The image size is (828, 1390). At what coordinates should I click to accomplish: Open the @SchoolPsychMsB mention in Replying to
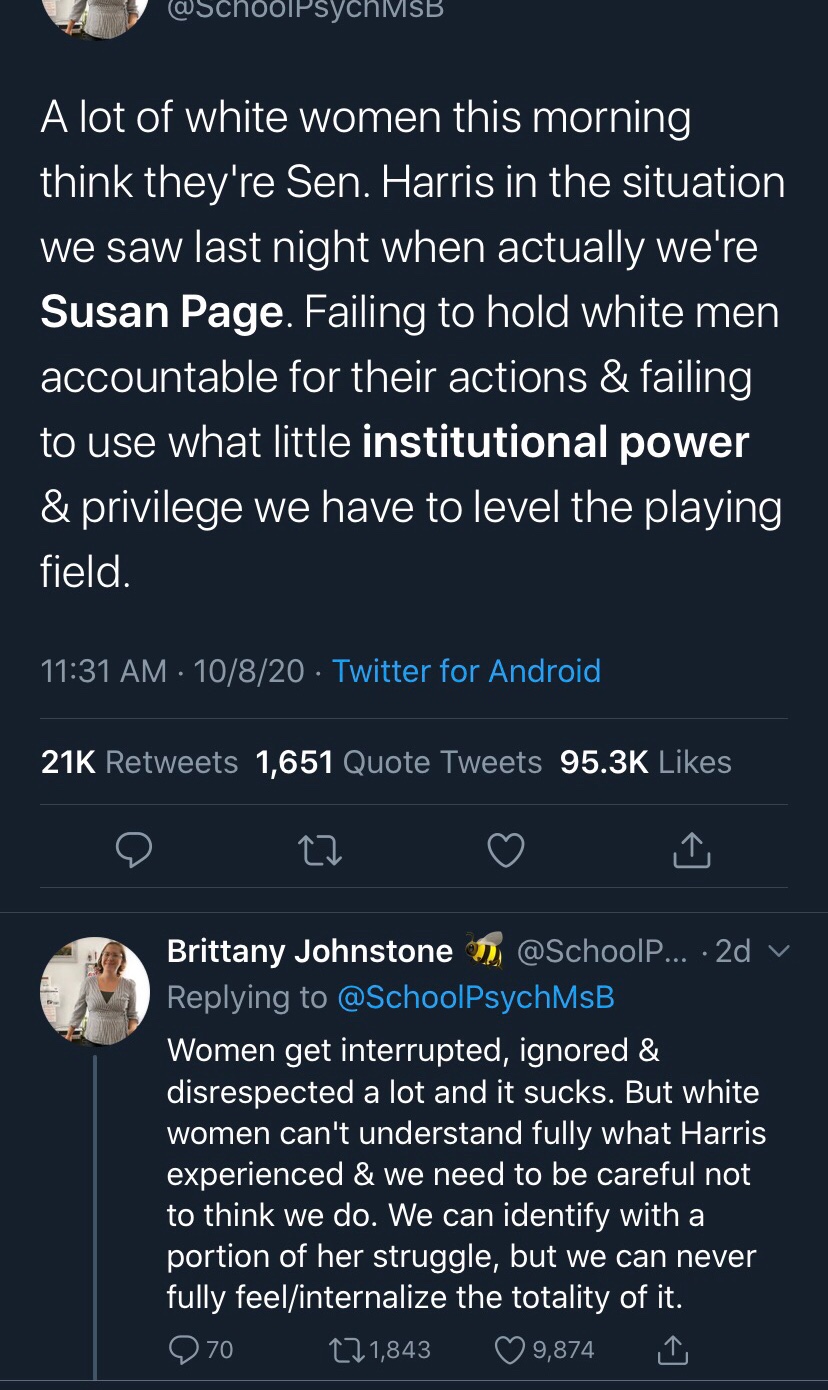coord(476,997)
